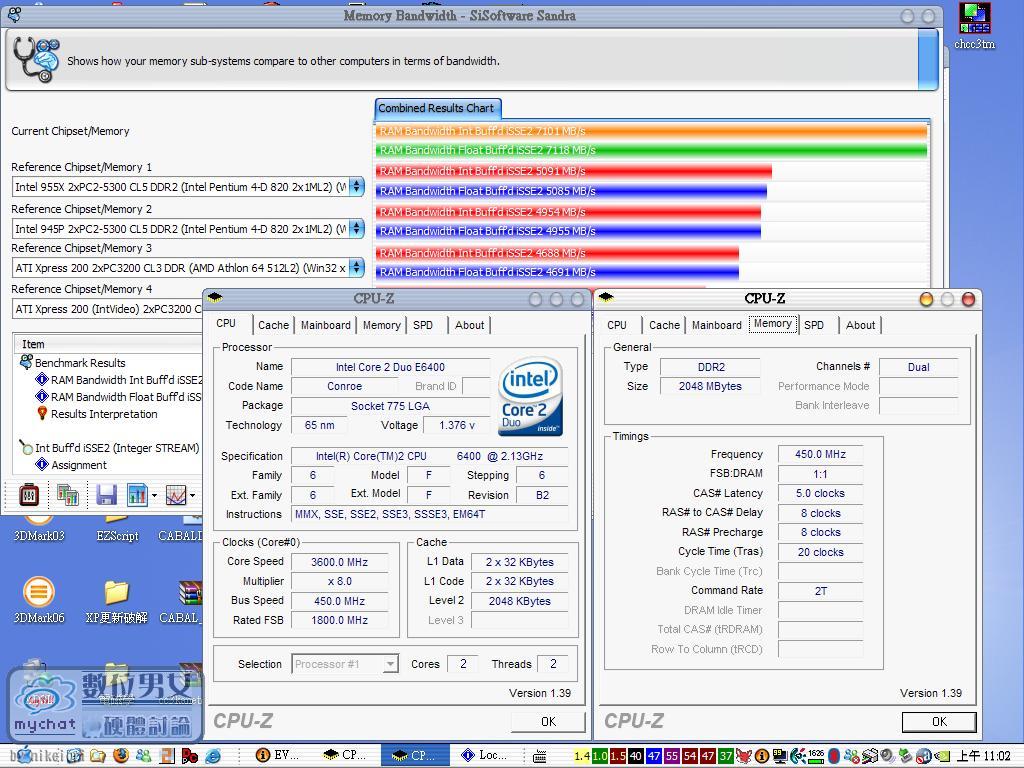Select the Combined Results Chart tab
The image size is (1024, 768).
(x=436, y=108)
